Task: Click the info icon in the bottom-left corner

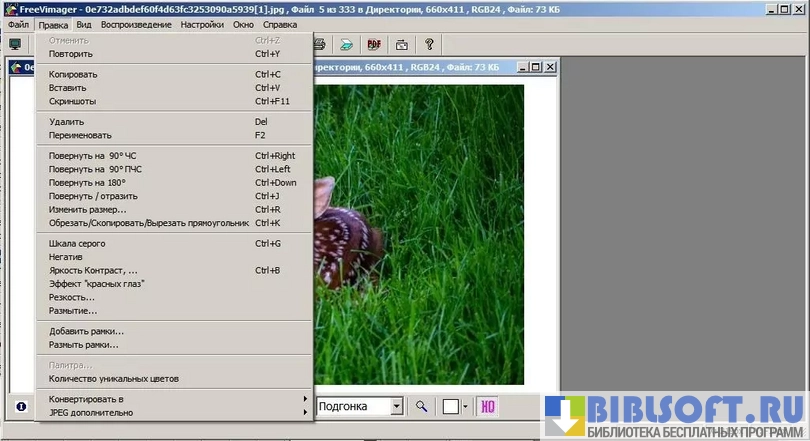Action: [x=20, y=406]
